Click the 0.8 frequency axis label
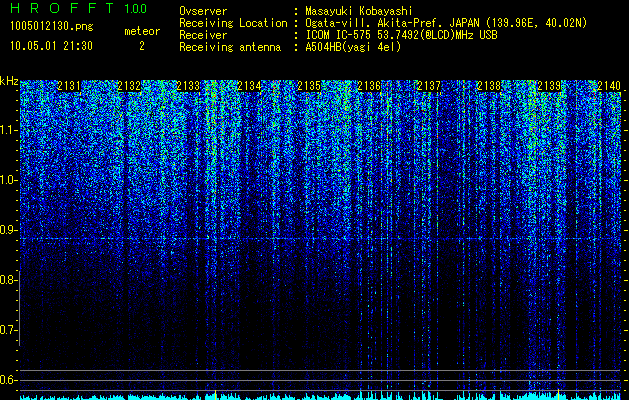This screenshot has height=400, width=629. click(8, 280)
